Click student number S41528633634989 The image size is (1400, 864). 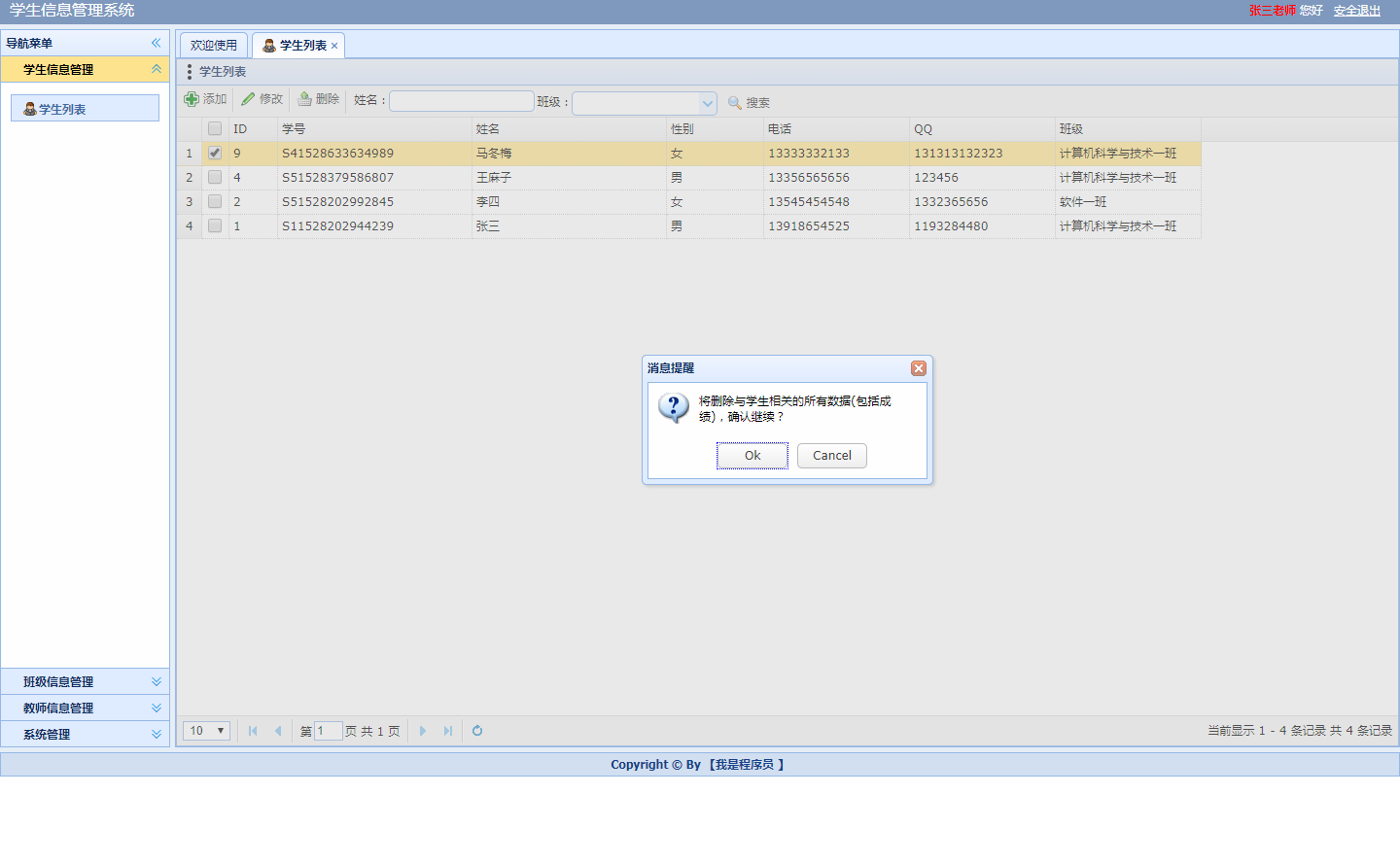338,154
